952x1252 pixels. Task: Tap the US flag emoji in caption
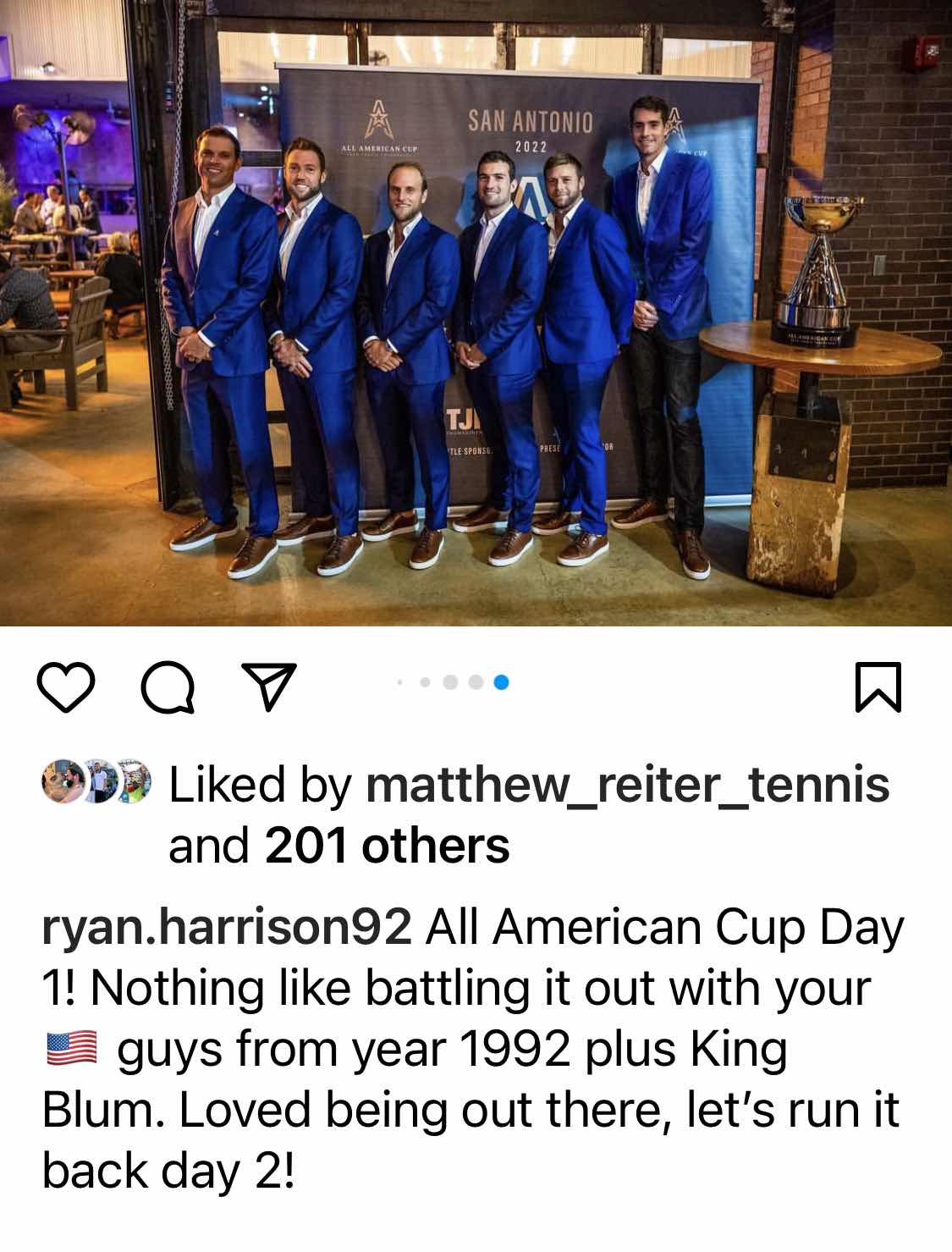tap(71, 1050)
